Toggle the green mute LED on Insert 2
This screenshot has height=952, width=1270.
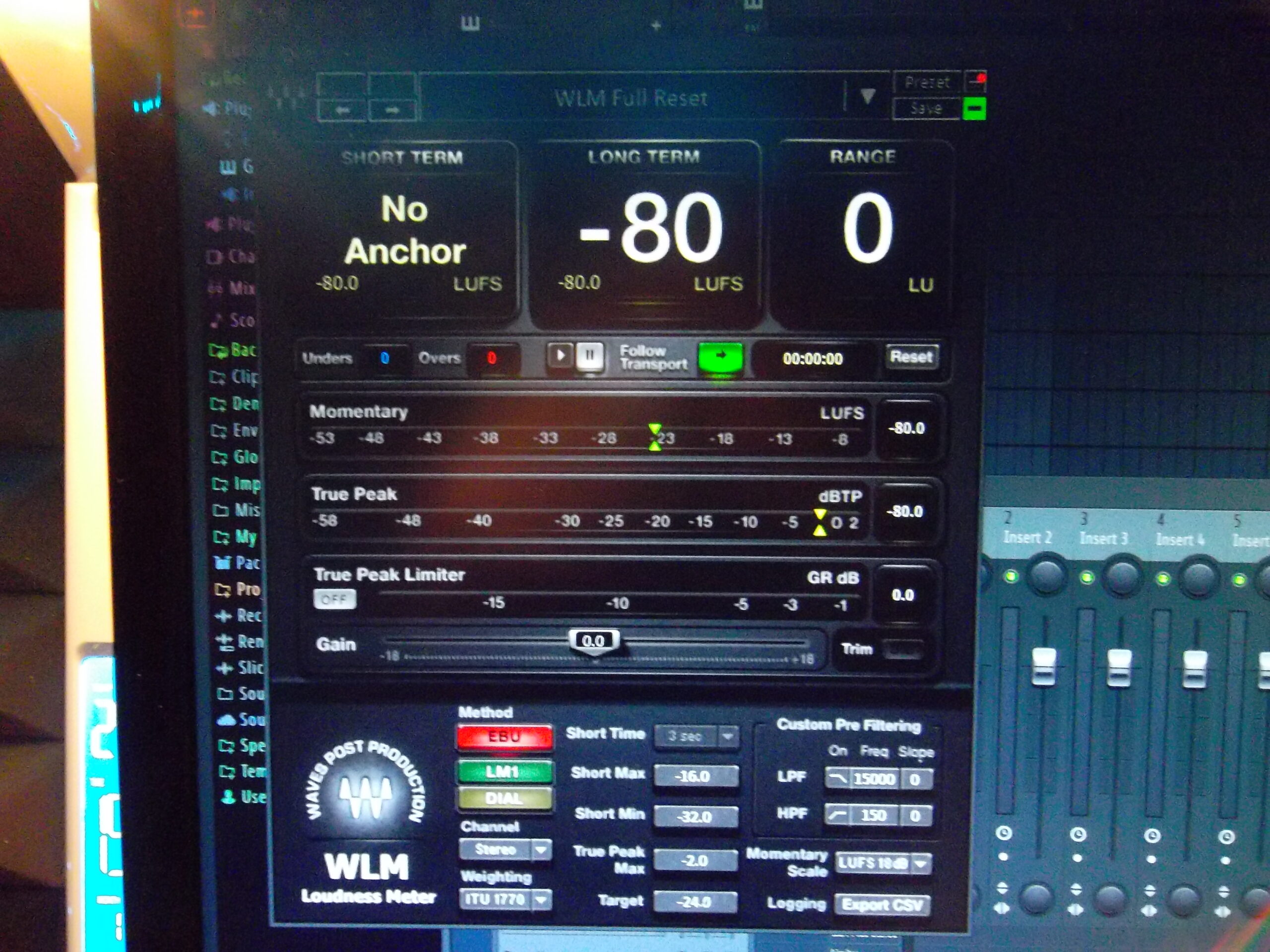(1011, 576)
